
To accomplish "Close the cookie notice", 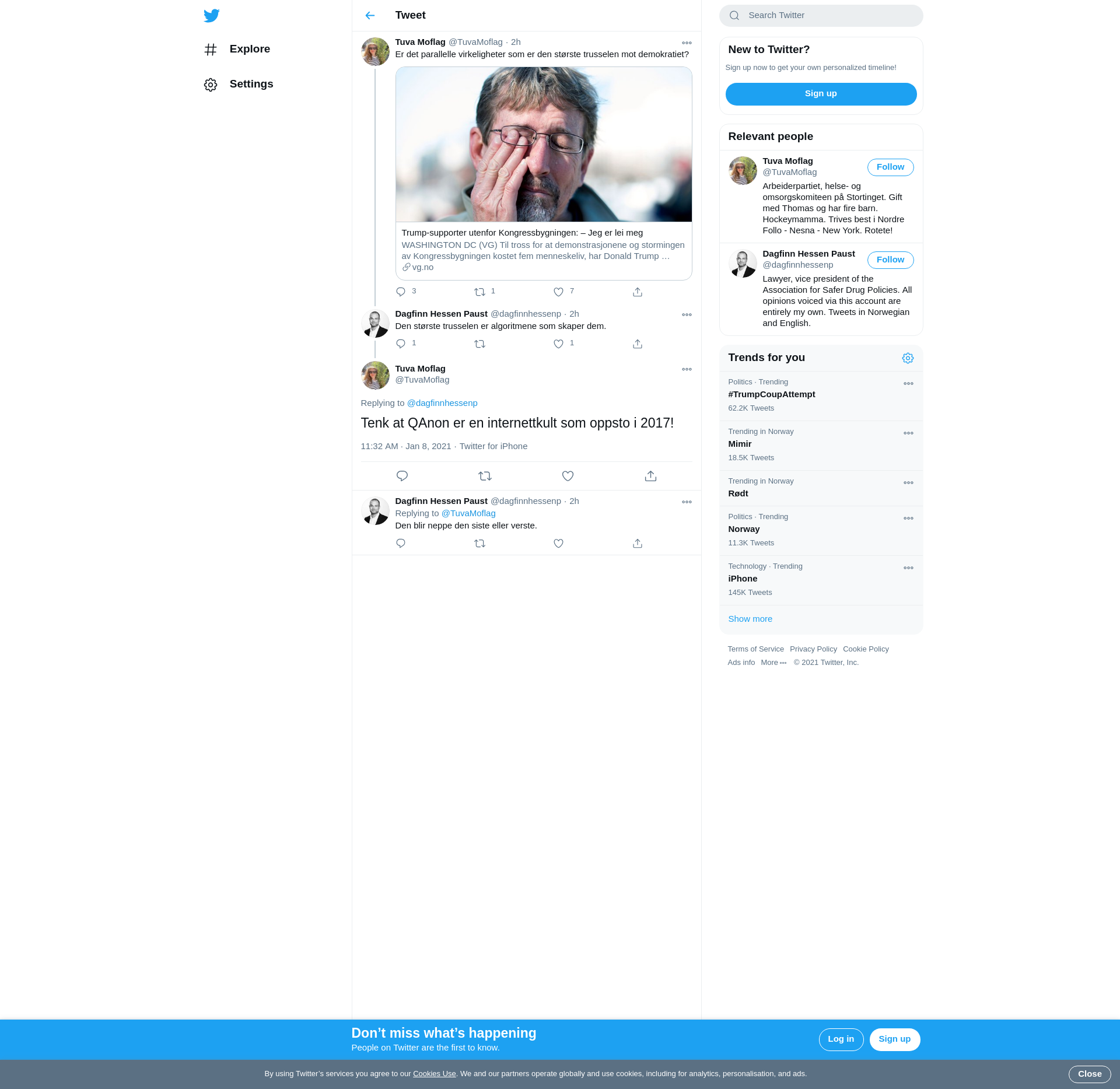I will pos(1089,1074).
